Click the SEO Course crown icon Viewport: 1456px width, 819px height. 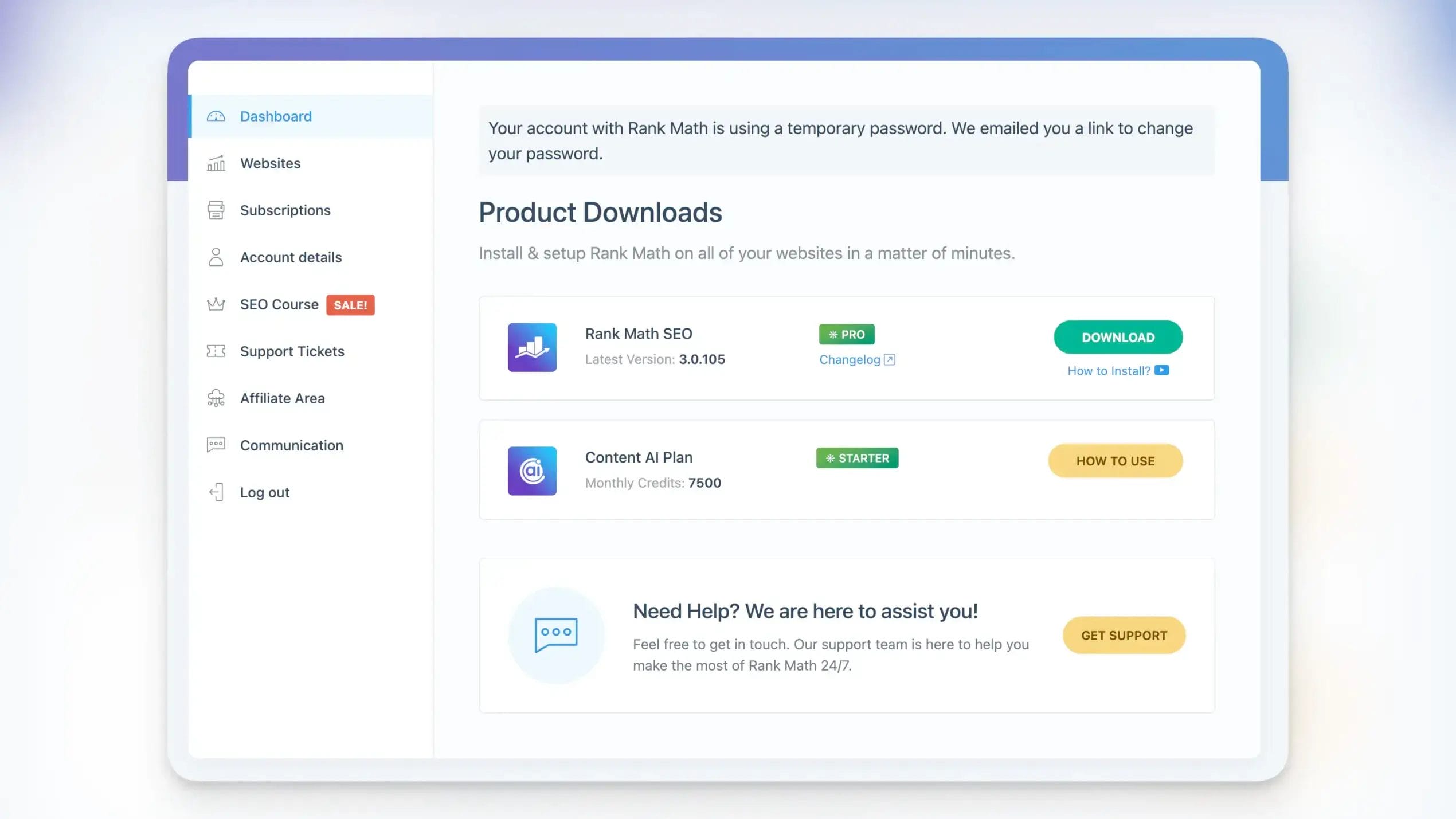pos(216,304)
